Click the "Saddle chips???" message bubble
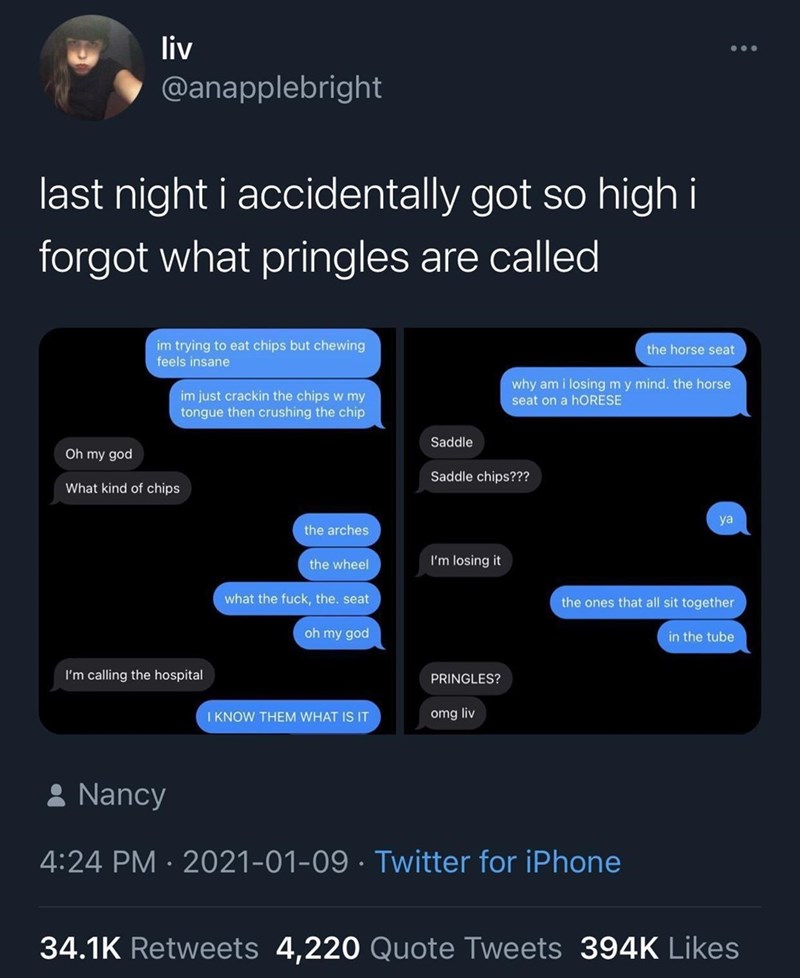The width and height of the screenshot is (800, 978). (x=480, y=477)
